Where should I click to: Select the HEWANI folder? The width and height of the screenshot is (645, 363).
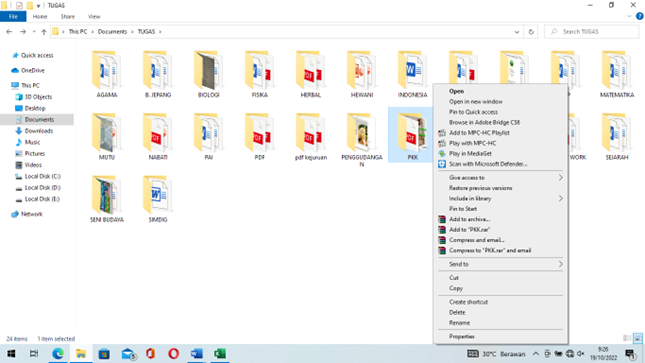(x=362, y=74)
